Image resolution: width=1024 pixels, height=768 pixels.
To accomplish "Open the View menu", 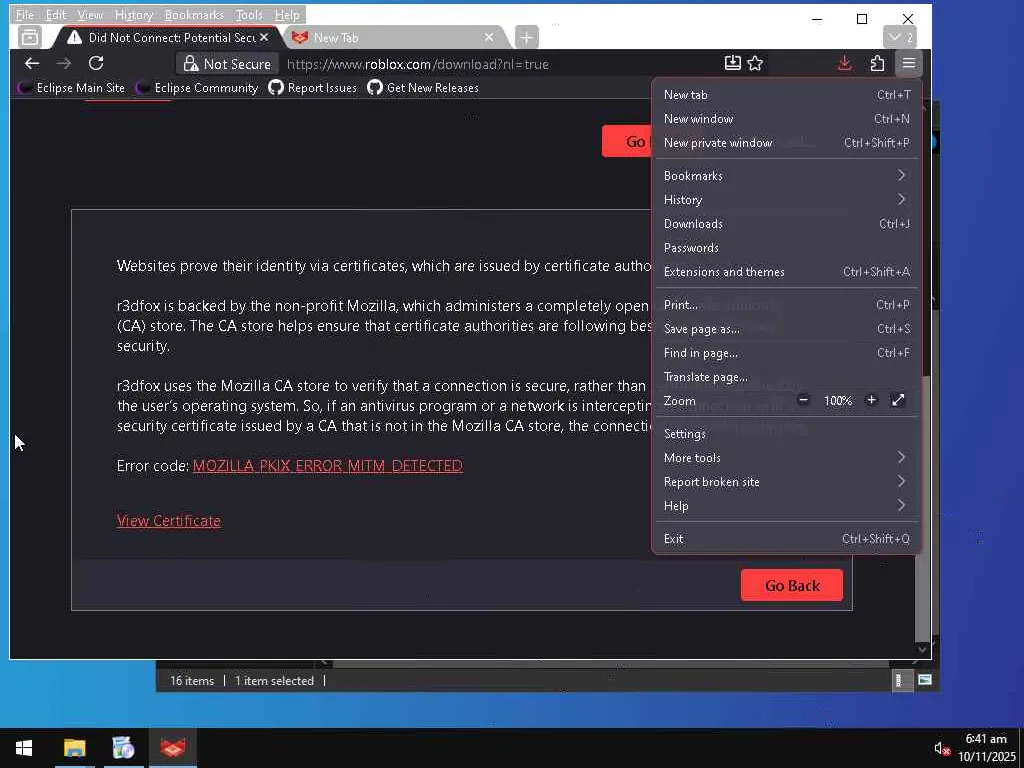I will (90, 14).
